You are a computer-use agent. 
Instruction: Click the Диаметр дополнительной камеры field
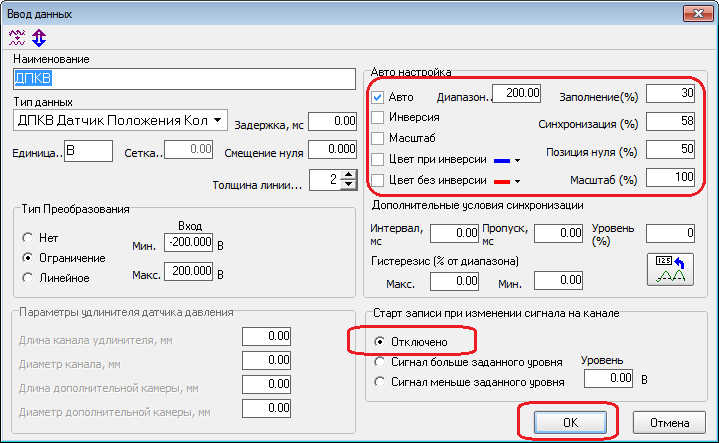tap(266, 409)
